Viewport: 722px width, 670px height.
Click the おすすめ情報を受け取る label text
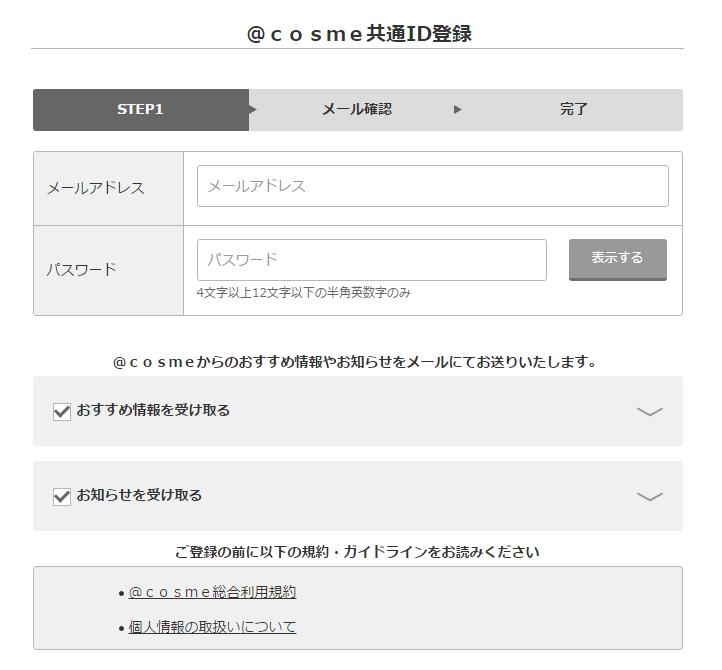coord(153,410)
